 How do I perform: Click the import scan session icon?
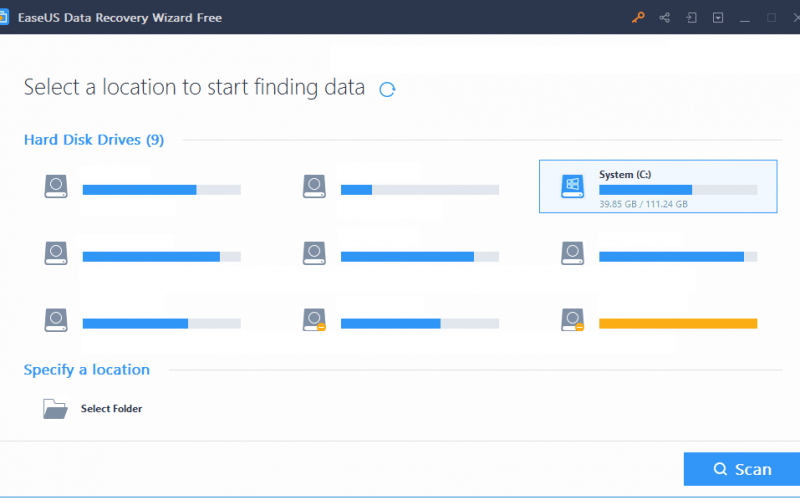[x=691, y=17]
